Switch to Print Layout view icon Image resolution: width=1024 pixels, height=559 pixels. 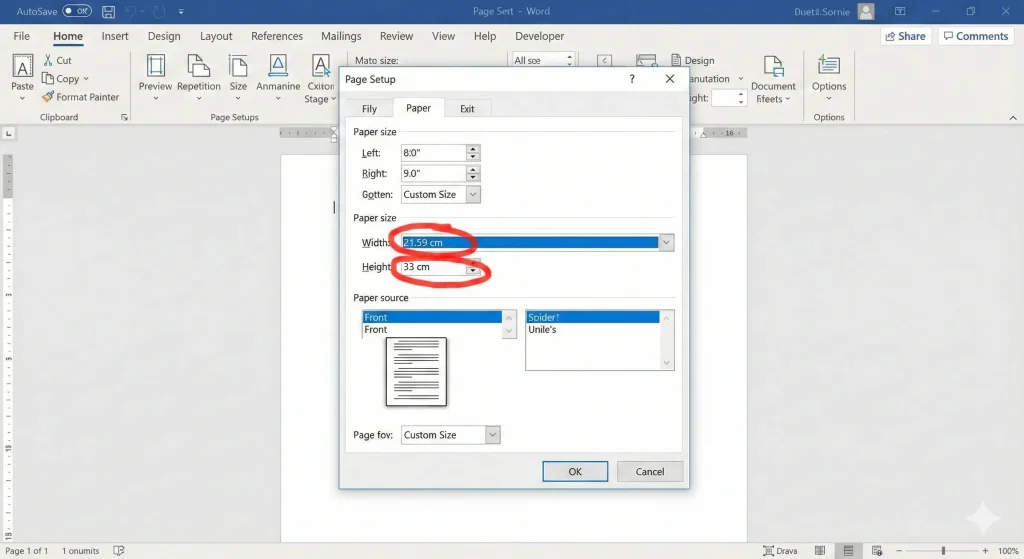848,551
